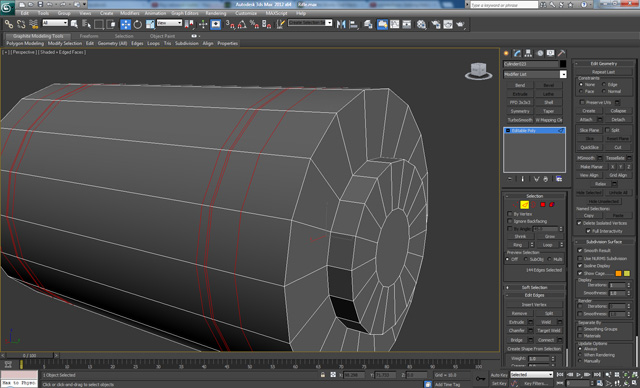
Task: Toggle Smooth Result checkbox
Action: (x=580, y=251)
